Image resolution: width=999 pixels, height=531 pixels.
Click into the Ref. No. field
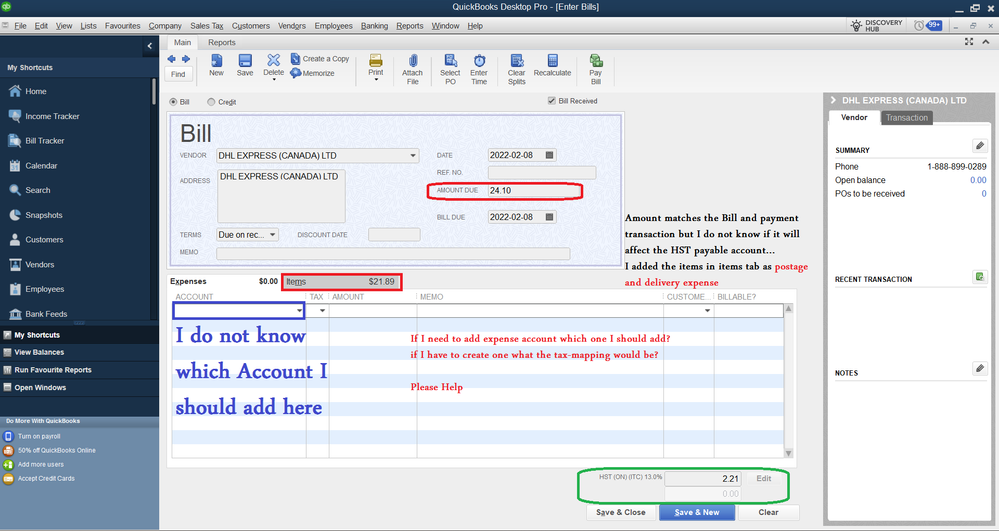pos(542,173)
